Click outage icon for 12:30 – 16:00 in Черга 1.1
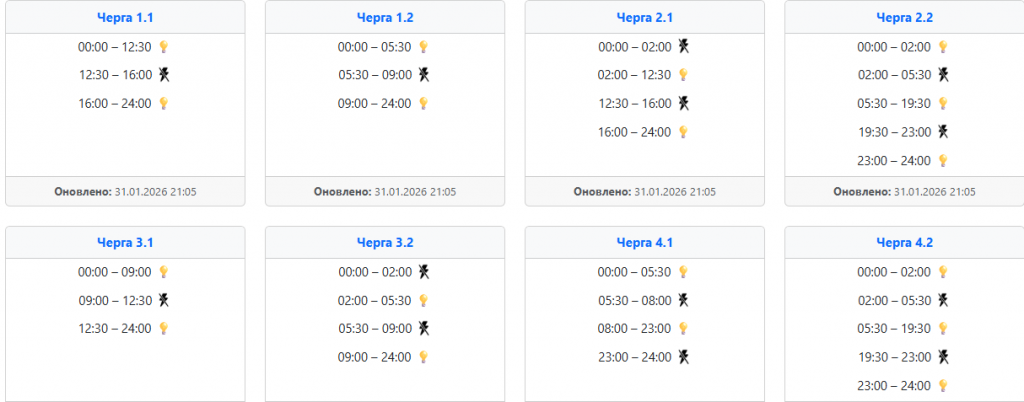 coord(164,75)
